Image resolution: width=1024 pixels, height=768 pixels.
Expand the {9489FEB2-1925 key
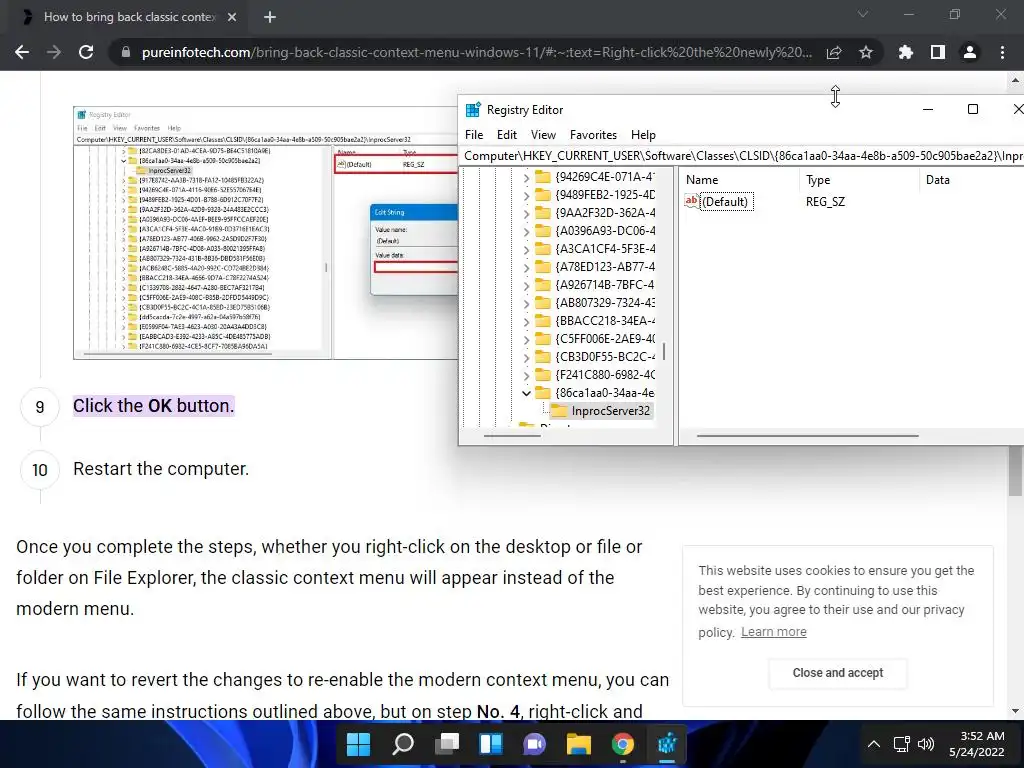(526, 195)
